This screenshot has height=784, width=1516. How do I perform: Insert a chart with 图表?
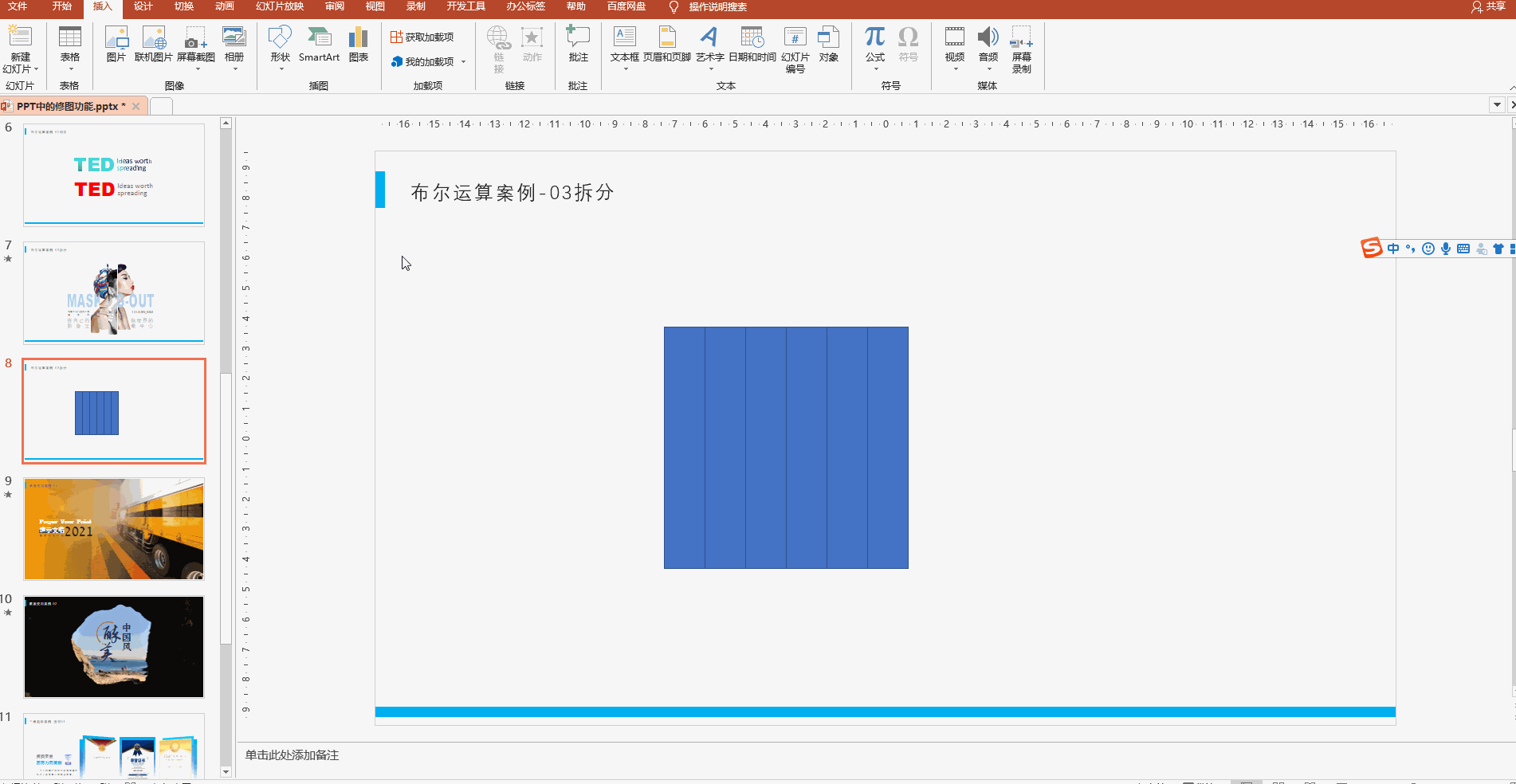pos(359,44)
